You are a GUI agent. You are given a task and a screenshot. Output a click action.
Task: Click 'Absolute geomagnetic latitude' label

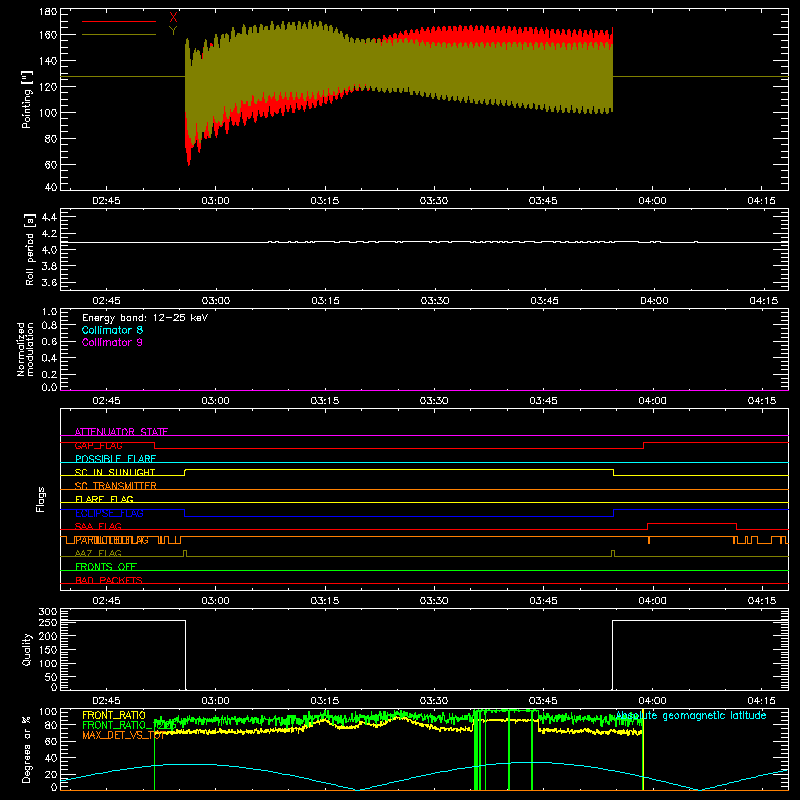click(x=691, y=715)
